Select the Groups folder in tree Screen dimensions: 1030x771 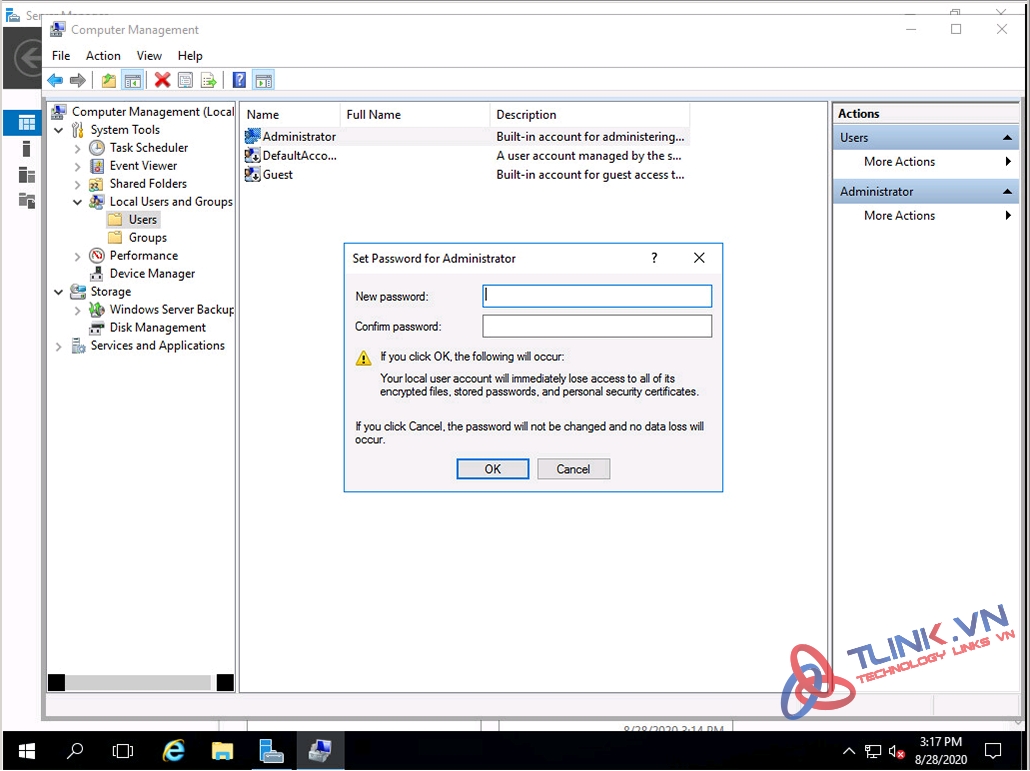click(x=147, y=238)
